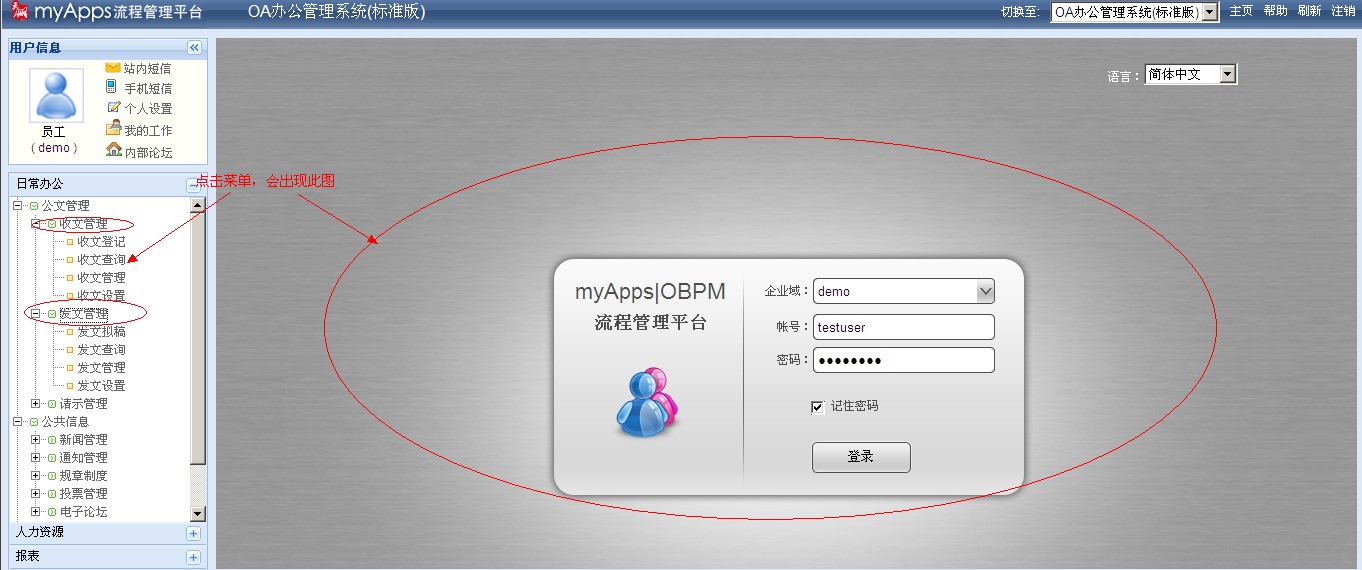Click 主页 in the top bar
1362x570 pixels.
(1241, 11)
